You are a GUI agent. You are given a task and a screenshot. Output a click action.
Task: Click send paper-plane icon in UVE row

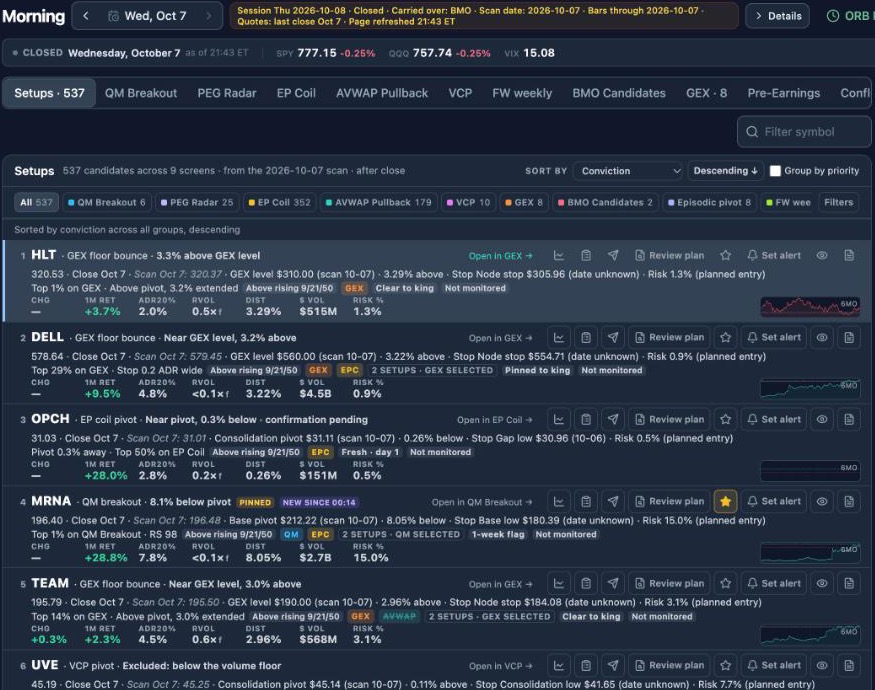click(613, 665)
